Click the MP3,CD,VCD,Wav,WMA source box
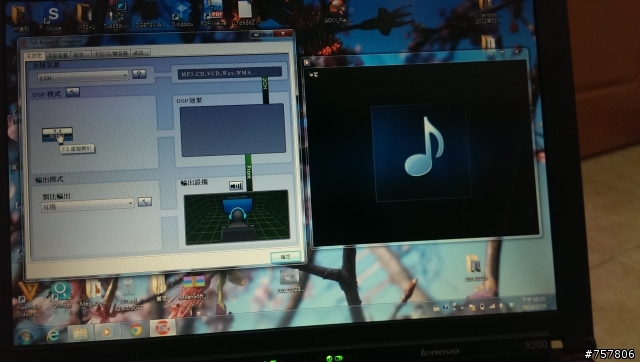The image size is (640, 362). [230, 73]
